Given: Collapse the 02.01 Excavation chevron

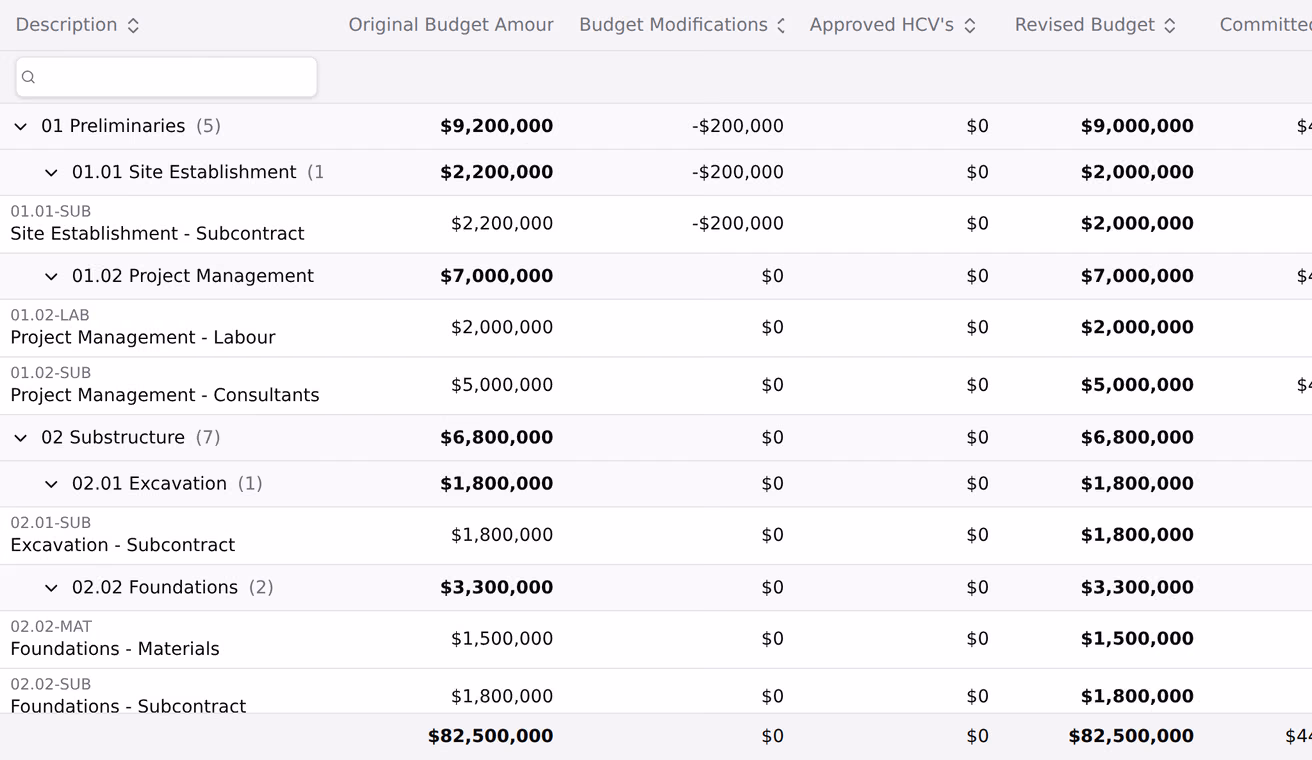Looking at the screenshot, I should pos(51,484).
